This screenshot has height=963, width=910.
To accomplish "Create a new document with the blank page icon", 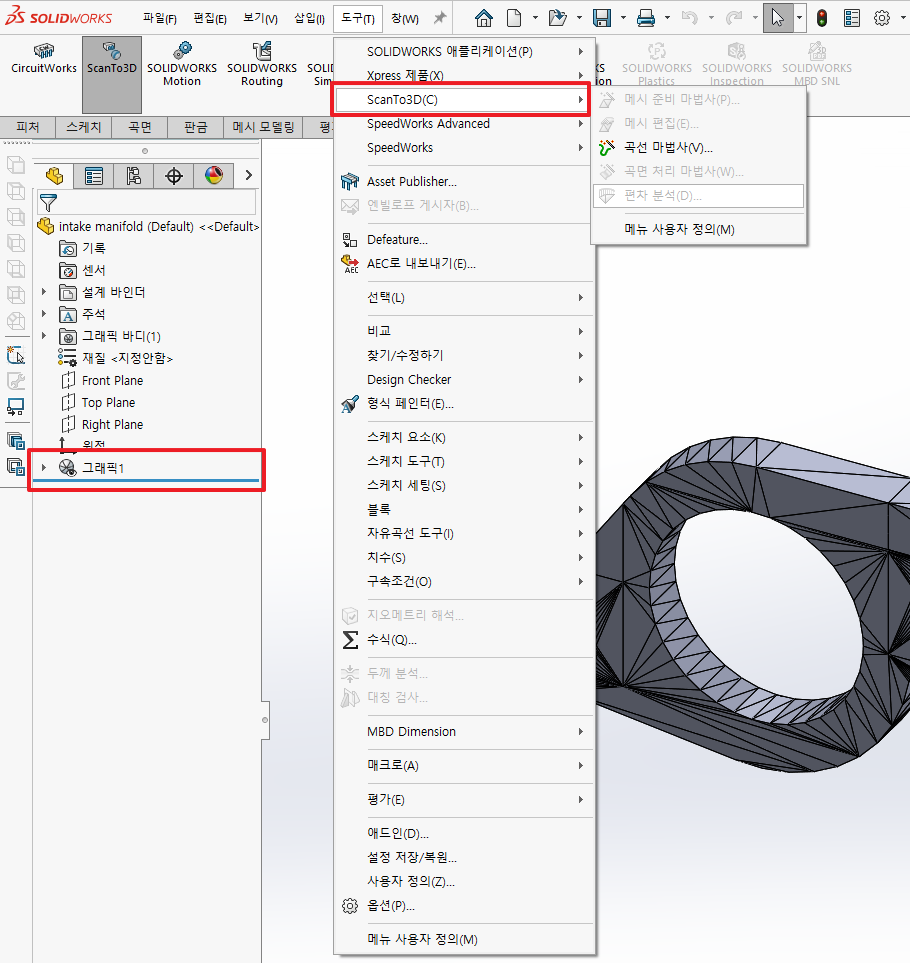I will pos(514,18).
